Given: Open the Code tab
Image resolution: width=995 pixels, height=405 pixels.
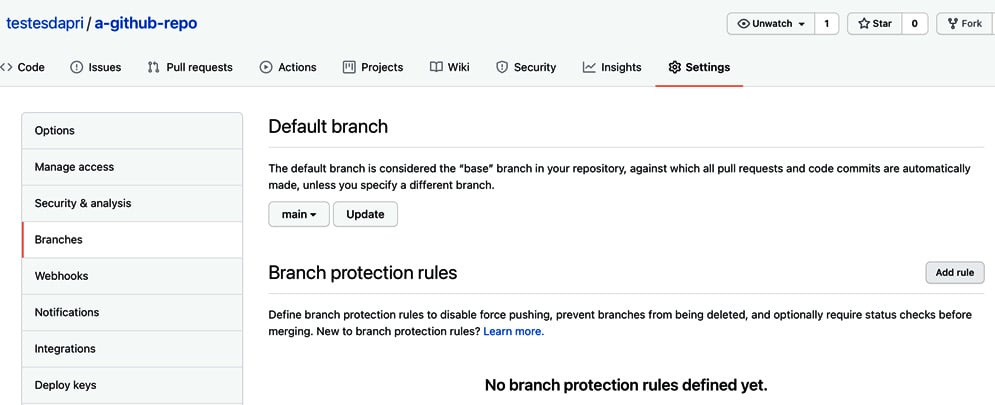Looking at the screenshot, I should [x=23, y=67].
